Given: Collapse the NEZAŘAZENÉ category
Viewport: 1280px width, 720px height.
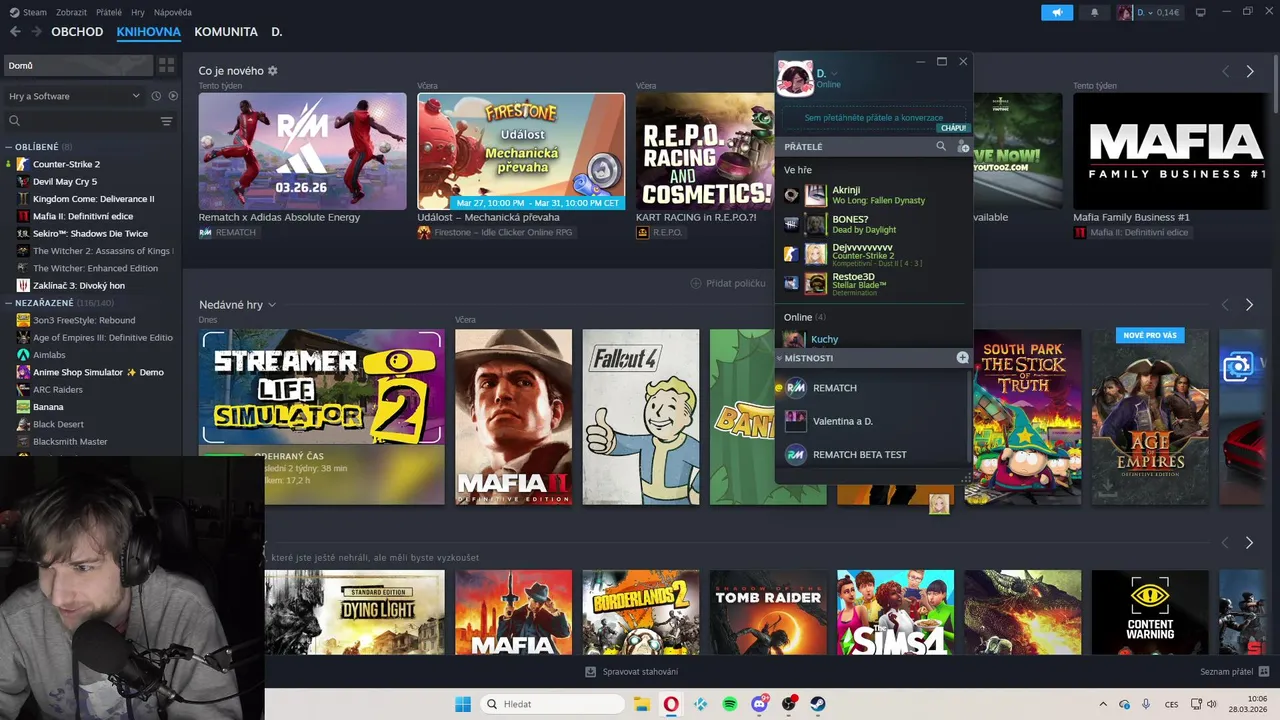Looking at the screenshot, I should (9, 302).
